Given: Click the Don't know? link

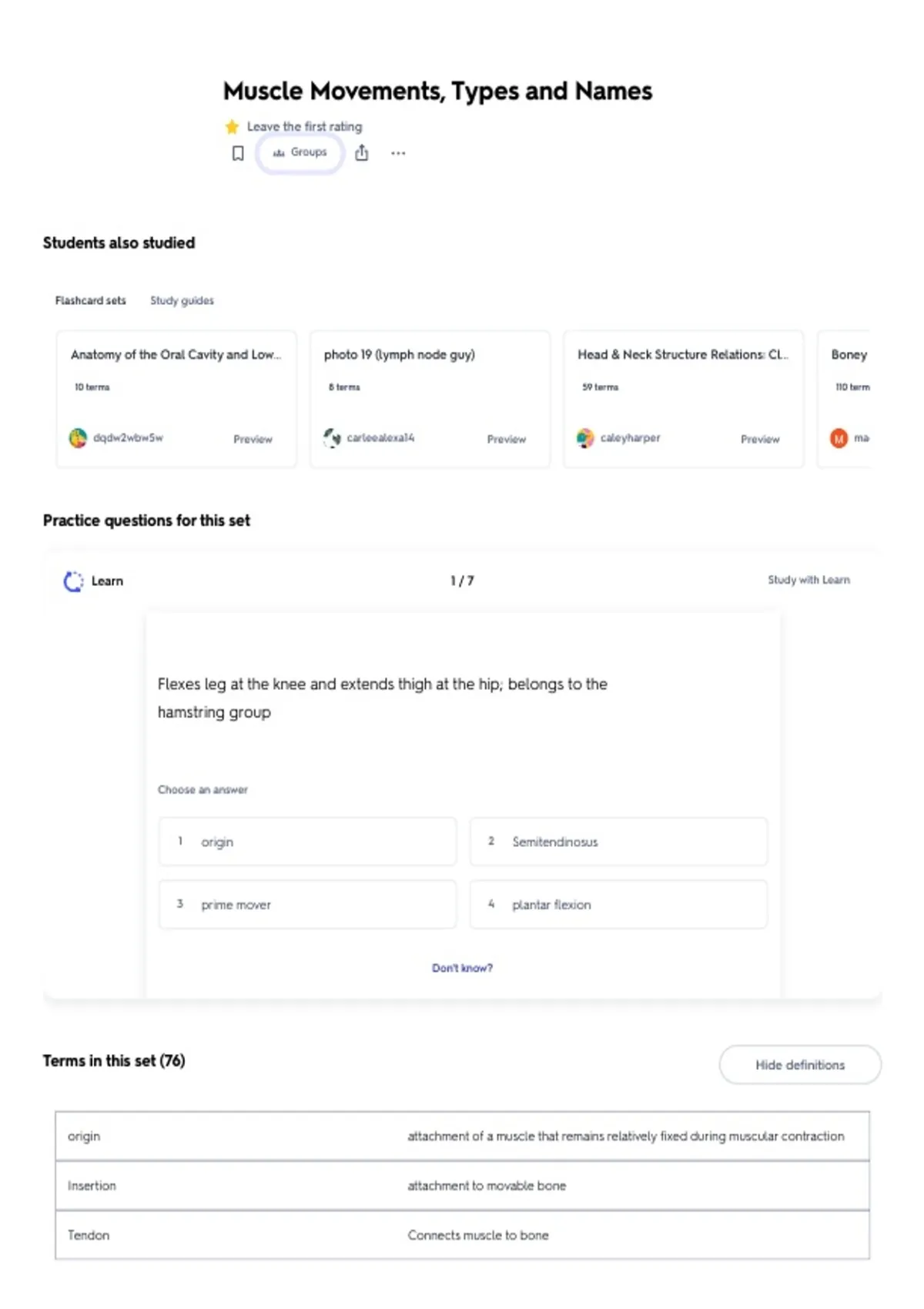Looking at the screenshot, I should [462, 968].
